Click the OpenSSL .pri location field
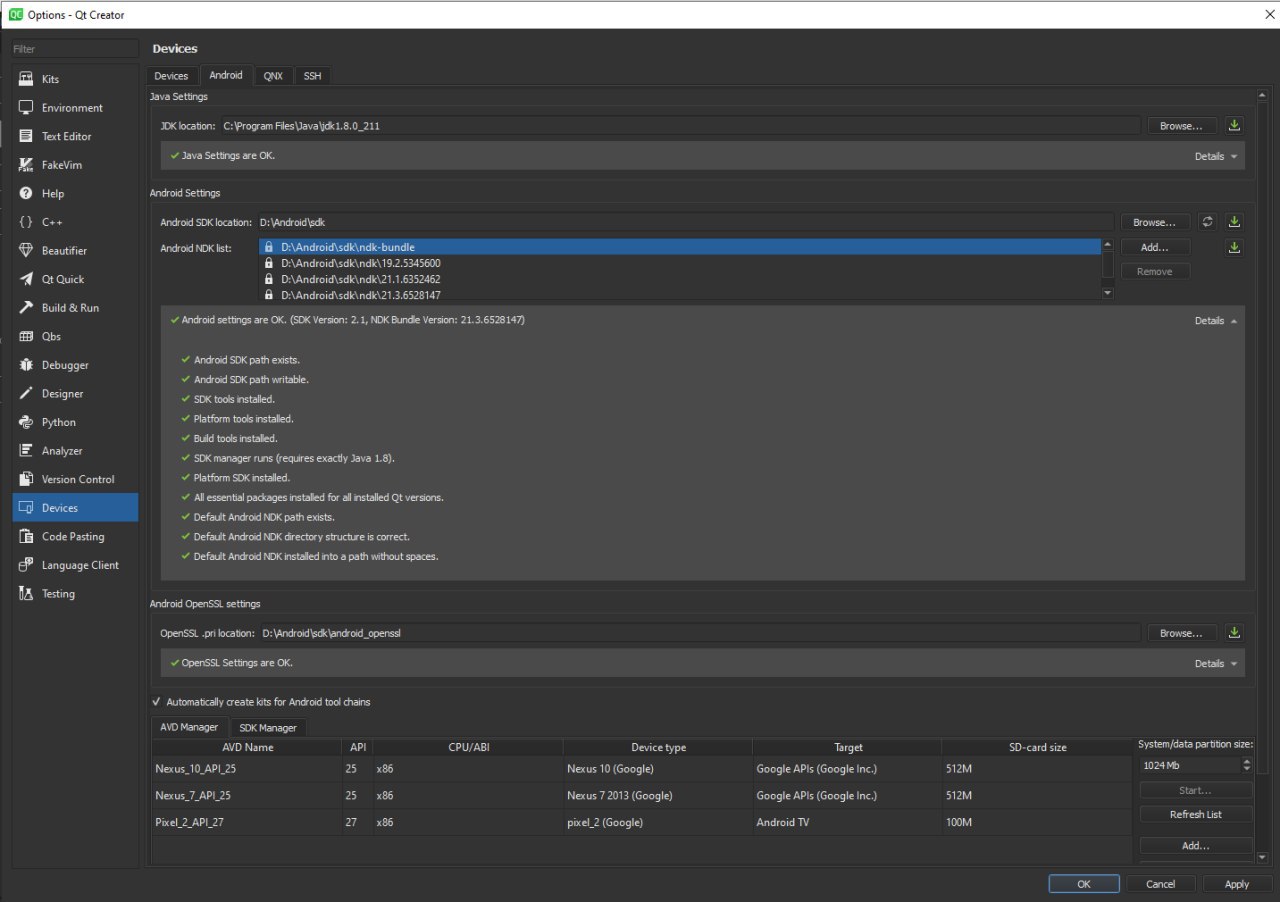The image size is (1280, 902). (699, 633)
